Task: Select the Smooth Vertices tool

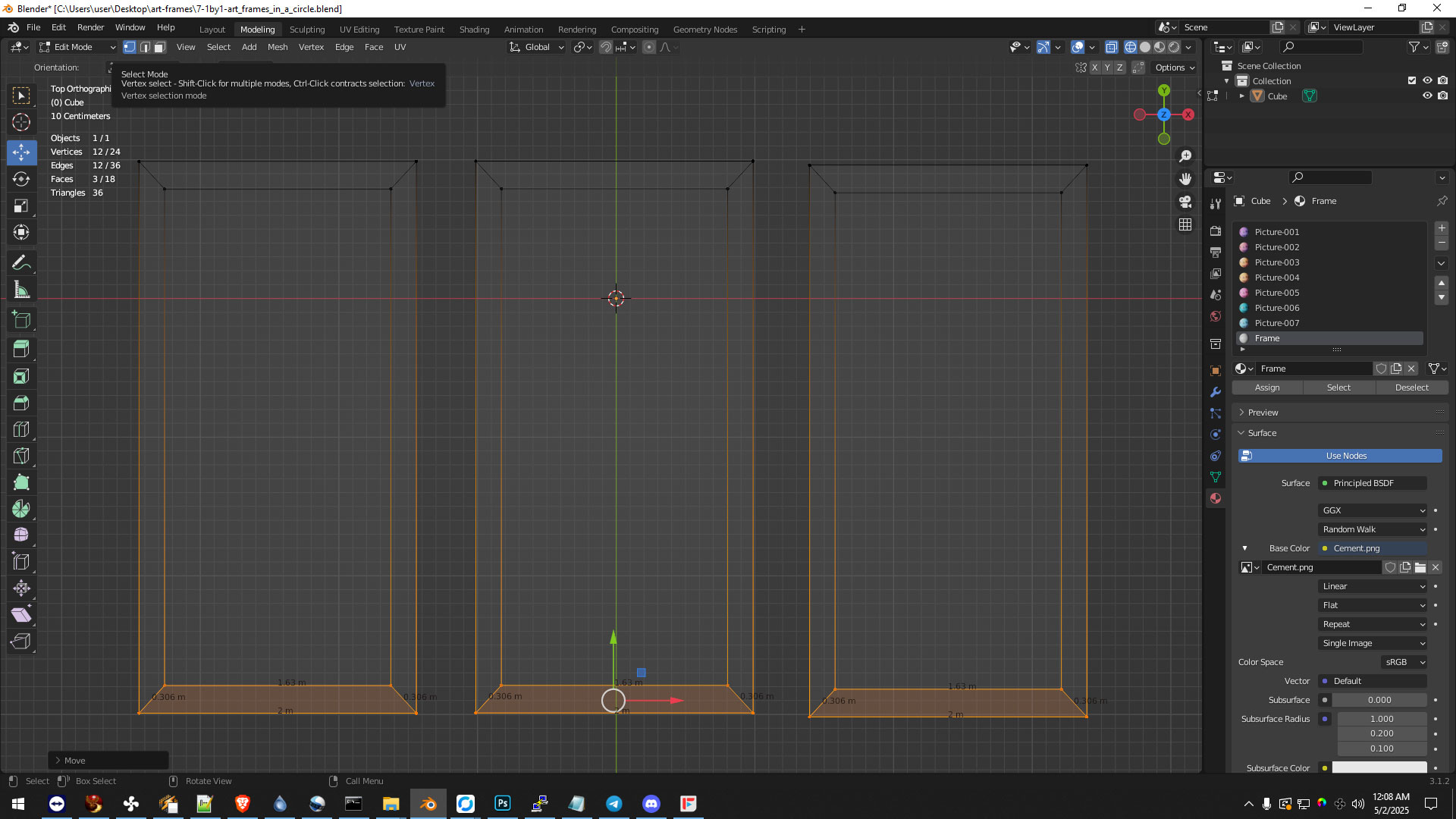Action: click(21, 535)
